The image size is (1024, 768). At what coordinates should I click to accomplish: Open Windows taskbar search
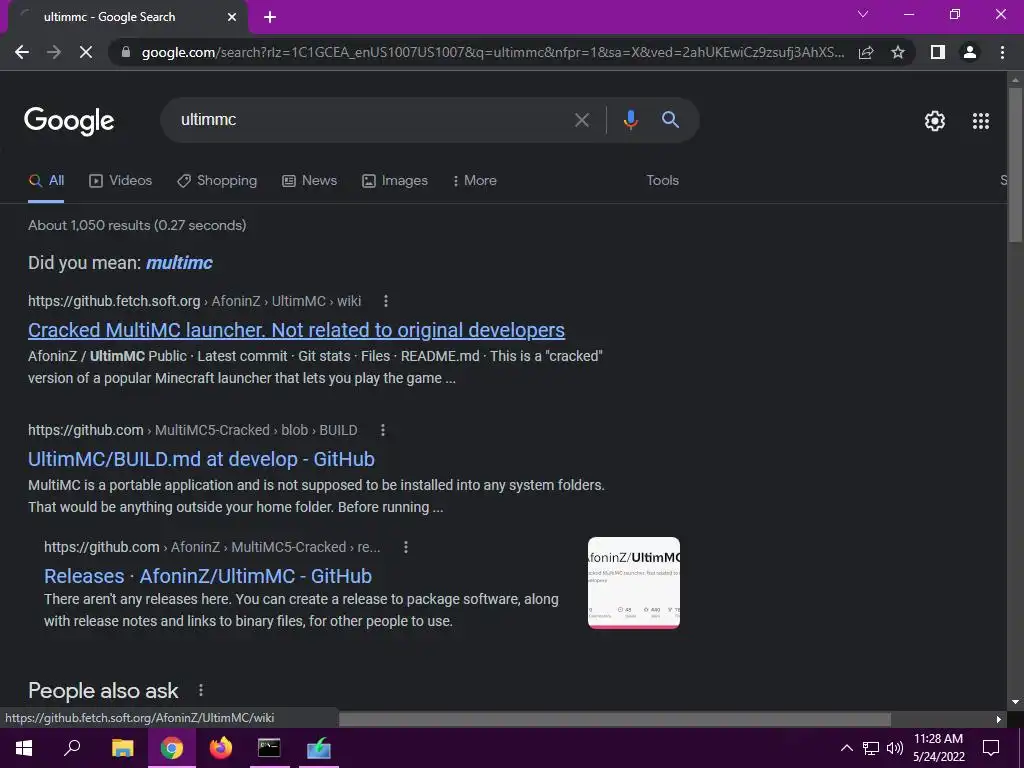72,748
